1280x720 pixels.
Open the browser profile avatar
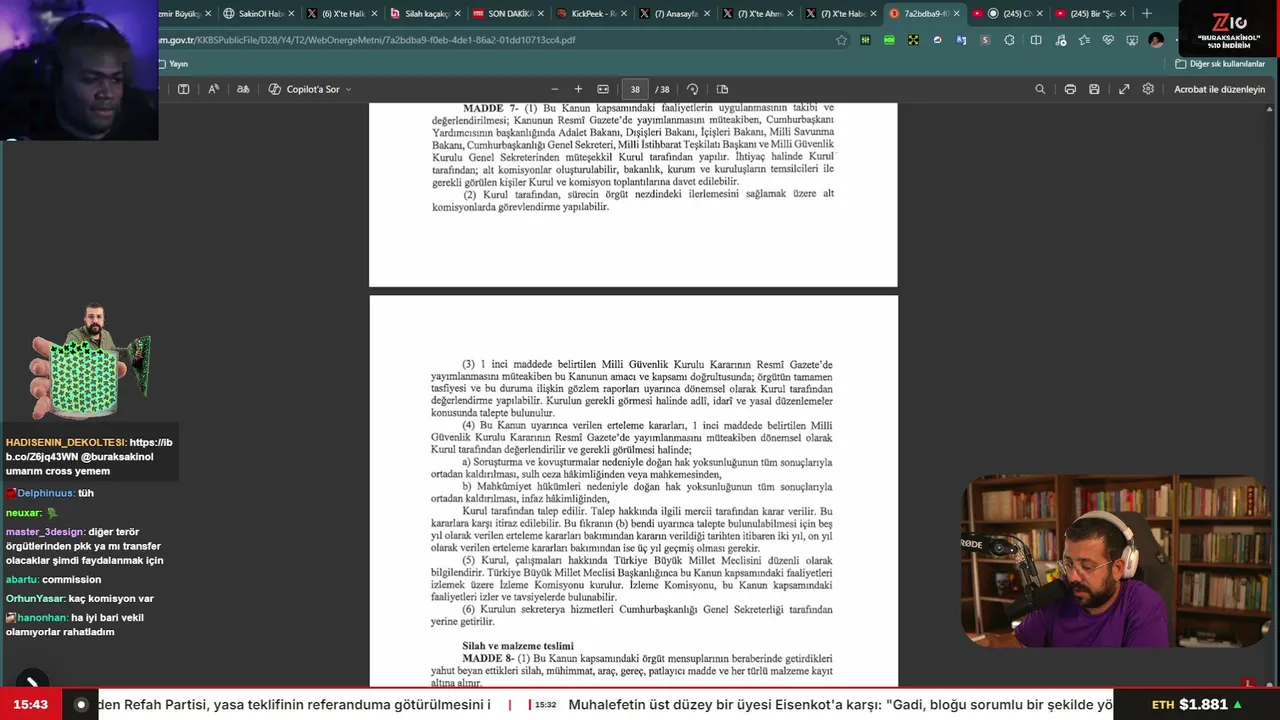click(1156, 40)
